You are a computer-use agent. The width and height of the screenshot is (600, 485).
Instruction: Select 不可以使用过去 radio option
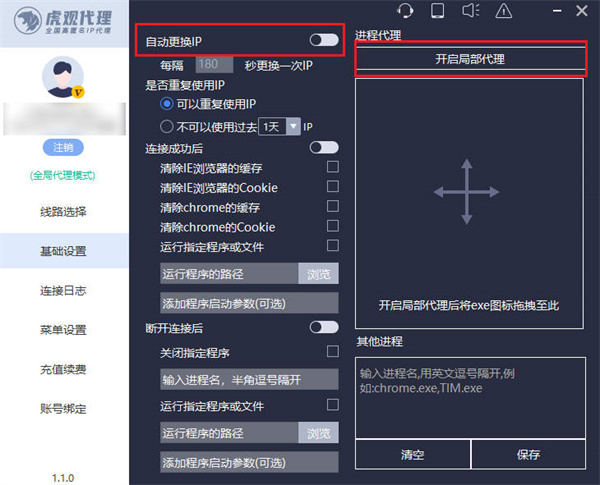click(x=167, y=126)
